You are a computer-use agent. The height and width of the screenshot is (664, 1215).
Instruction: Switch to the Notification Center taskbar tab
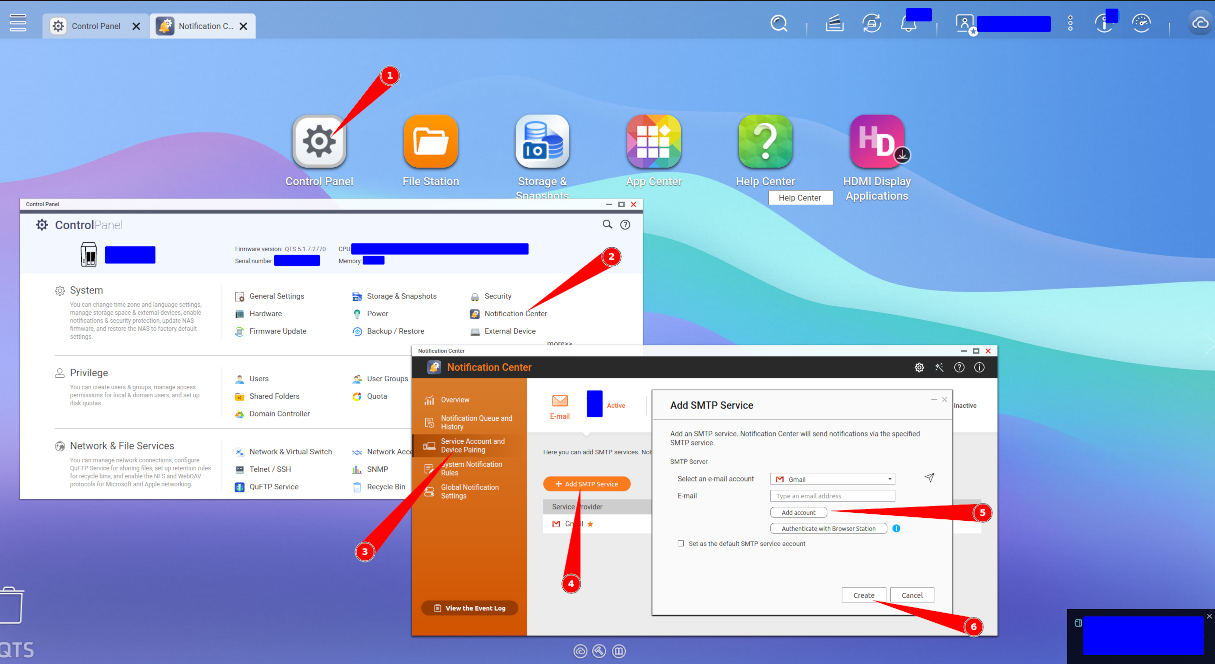point(203,26)
